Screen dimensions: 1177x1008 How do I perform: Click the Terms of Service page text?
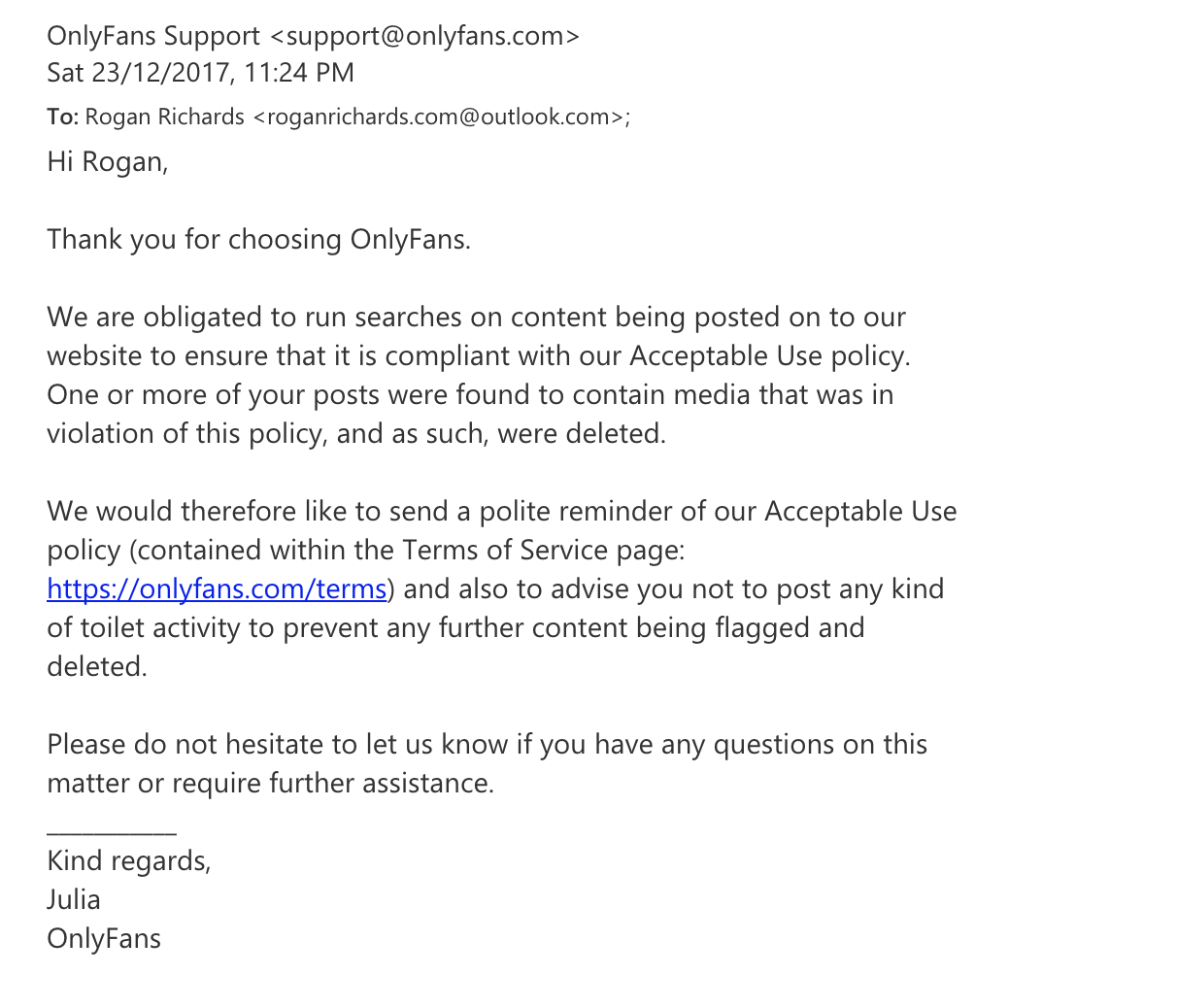pos(544,550)
